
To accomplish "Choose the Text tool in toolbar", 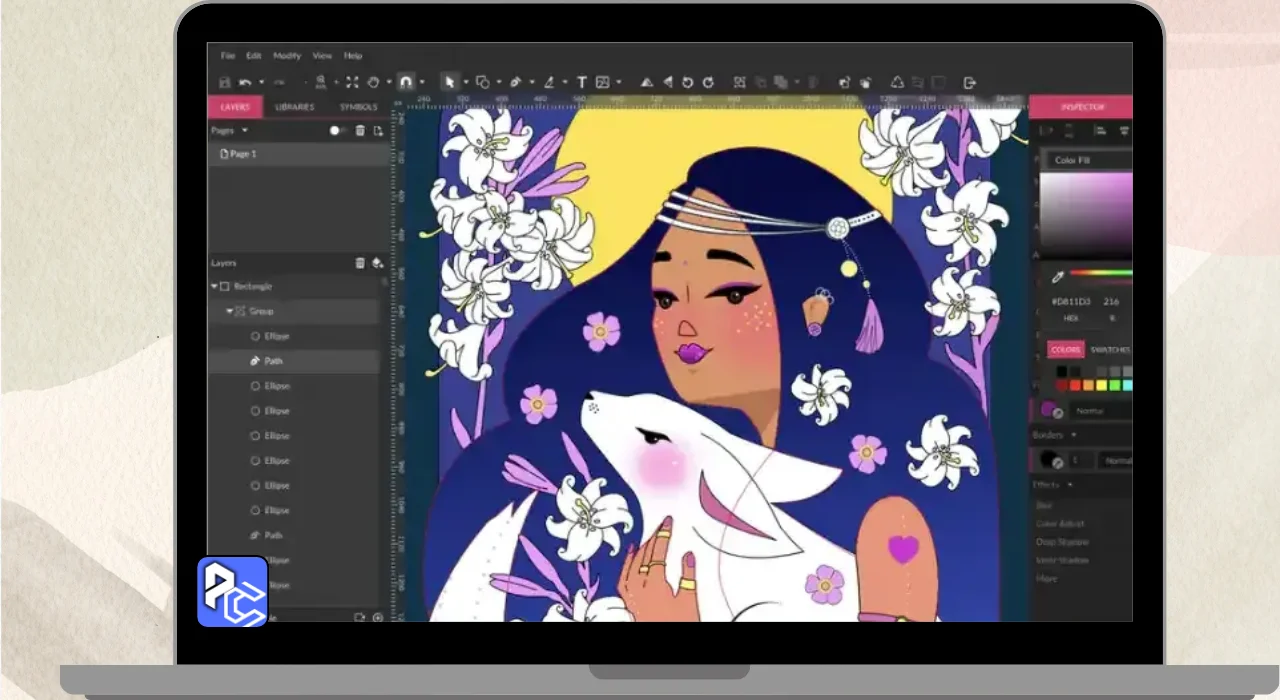I will [x=581, y=82].
